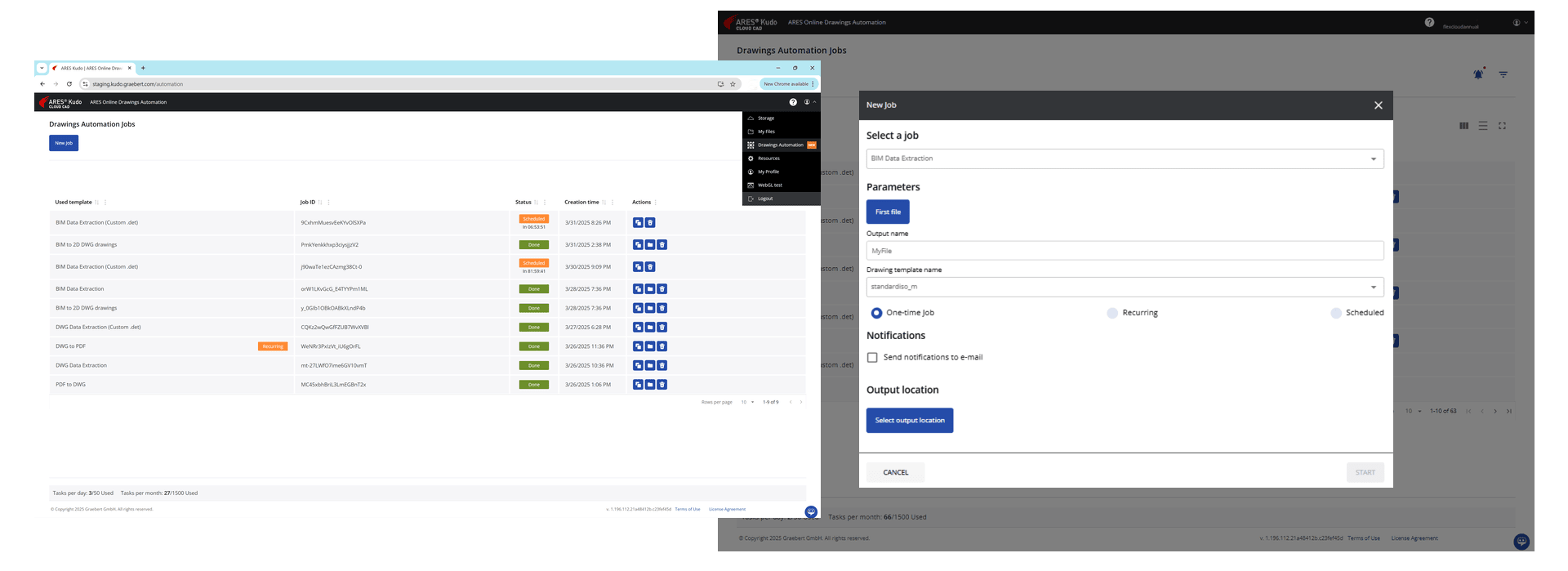Click the Recurring badge on DWG to PDF
This screenshot has width=1568, height=571.
273,346
